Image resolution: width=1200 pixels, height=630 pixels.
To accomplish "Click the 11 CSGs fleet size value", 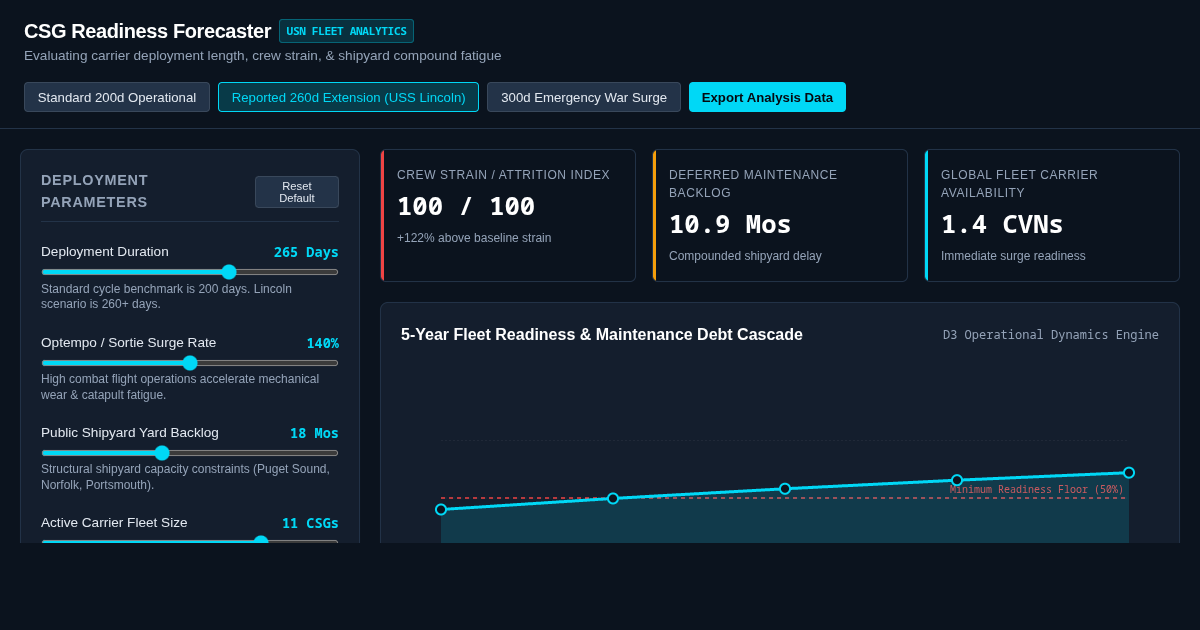I will point(310,523).
